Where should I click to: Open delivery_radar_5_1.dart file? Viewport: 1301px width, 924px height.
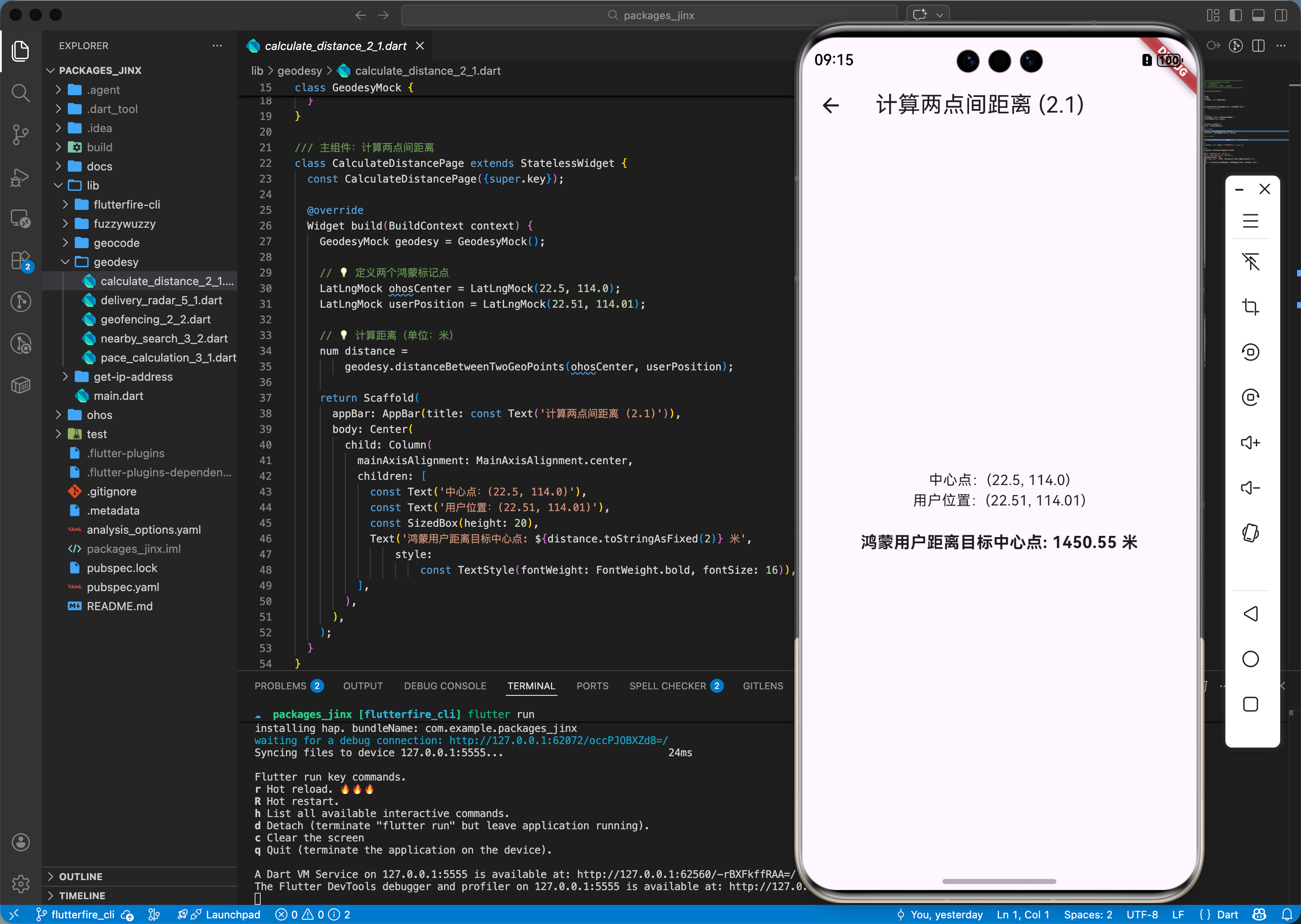coord(161,300)
